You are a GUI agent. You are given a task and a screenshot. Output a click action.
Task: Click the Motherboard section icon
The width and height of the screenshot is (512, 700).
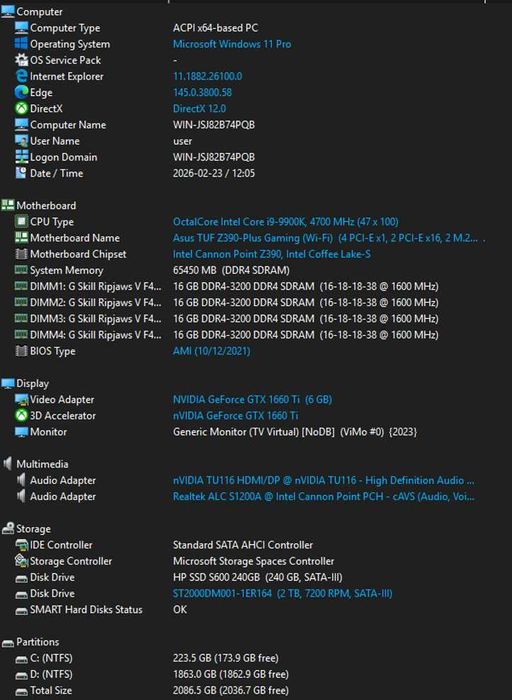coord(8,205)
